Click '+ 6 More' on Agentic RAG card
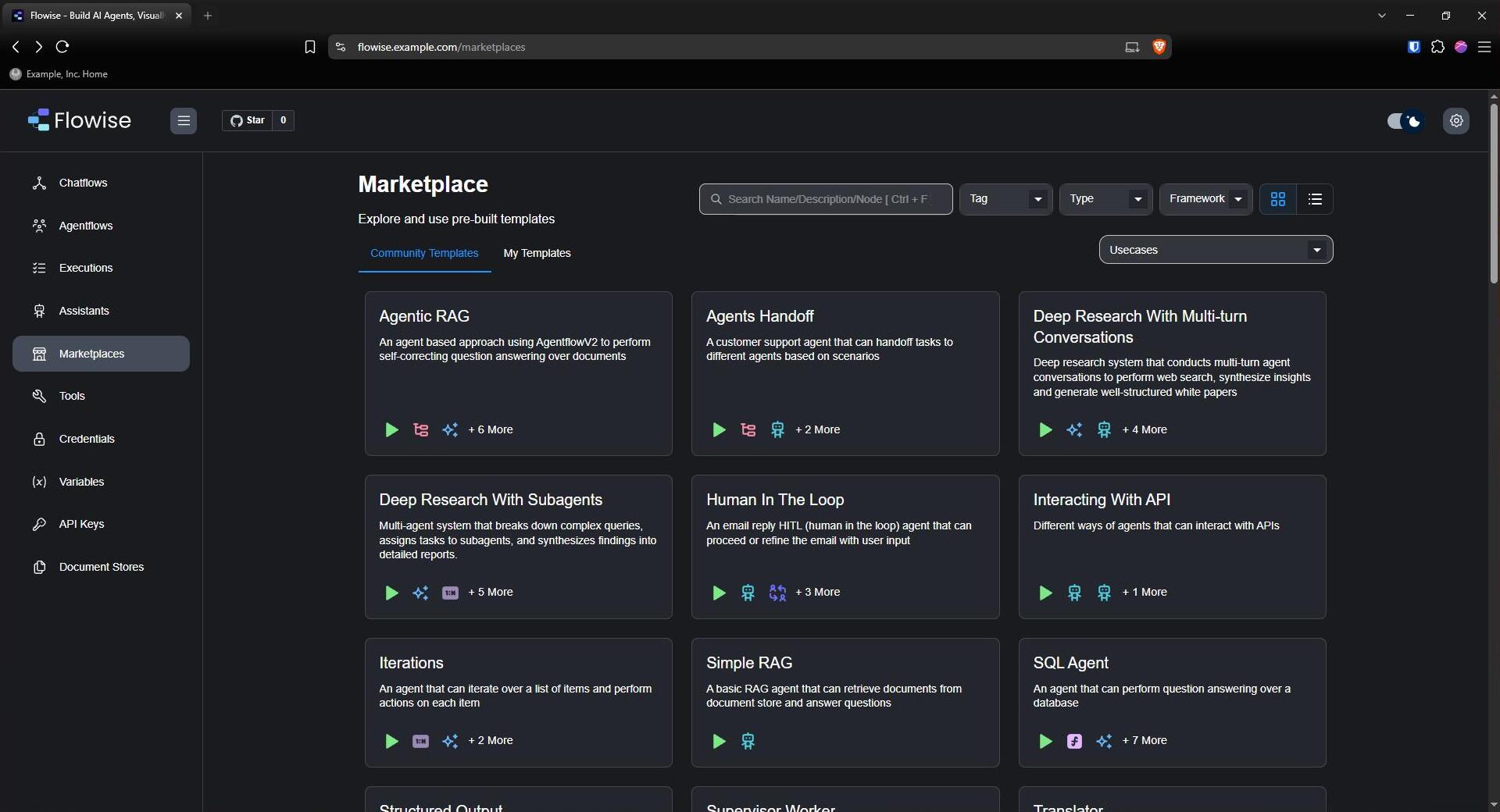1500x812 pixels. coord(491,429)
